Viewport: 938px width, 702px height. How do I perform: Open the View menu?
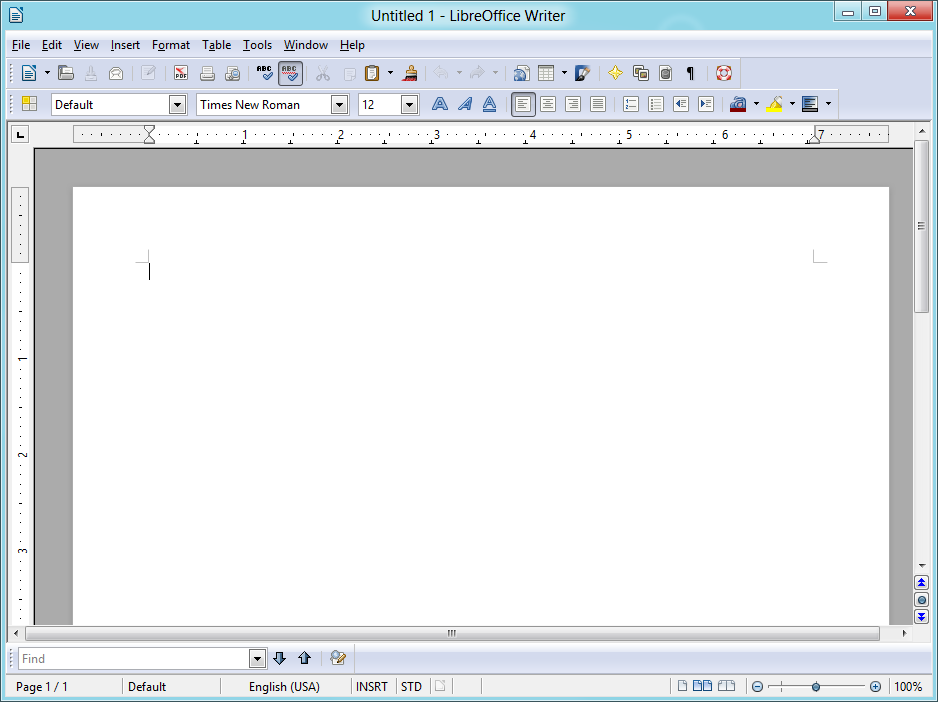click(86, 45)
